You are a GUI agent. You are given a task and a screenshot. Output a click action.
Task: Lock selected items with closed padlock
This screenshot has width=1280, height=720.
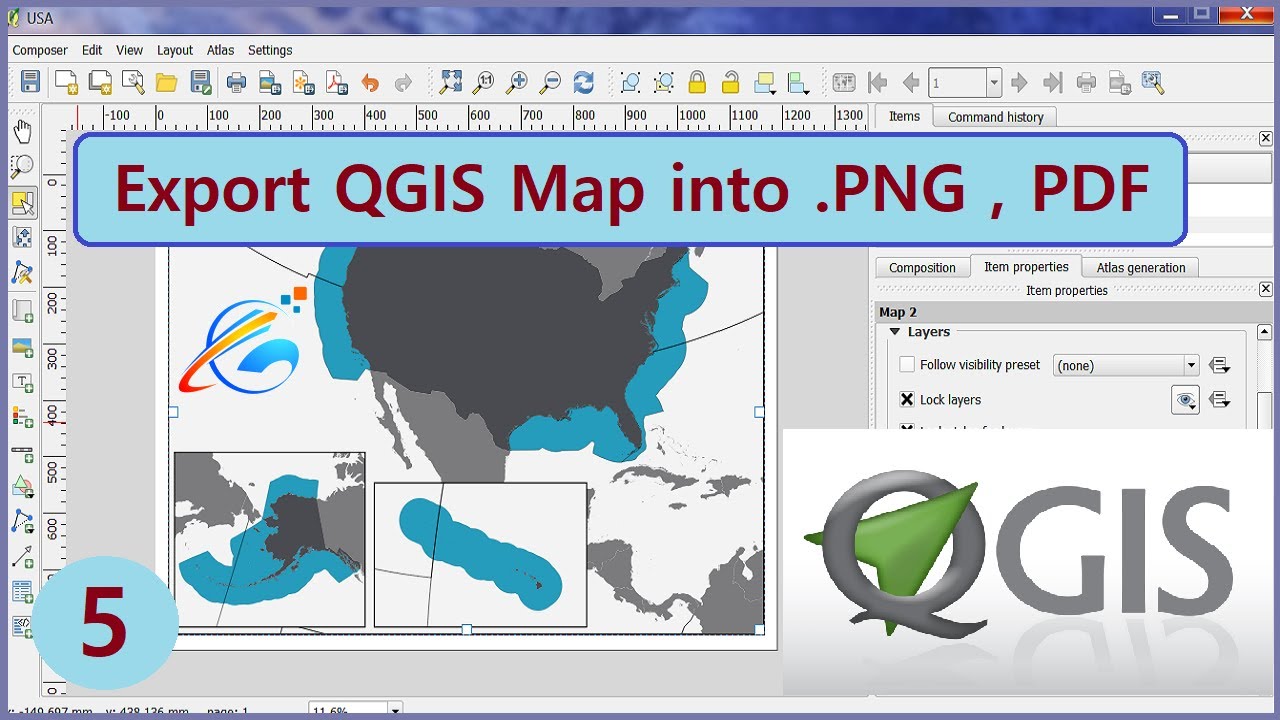coord(697,82)
